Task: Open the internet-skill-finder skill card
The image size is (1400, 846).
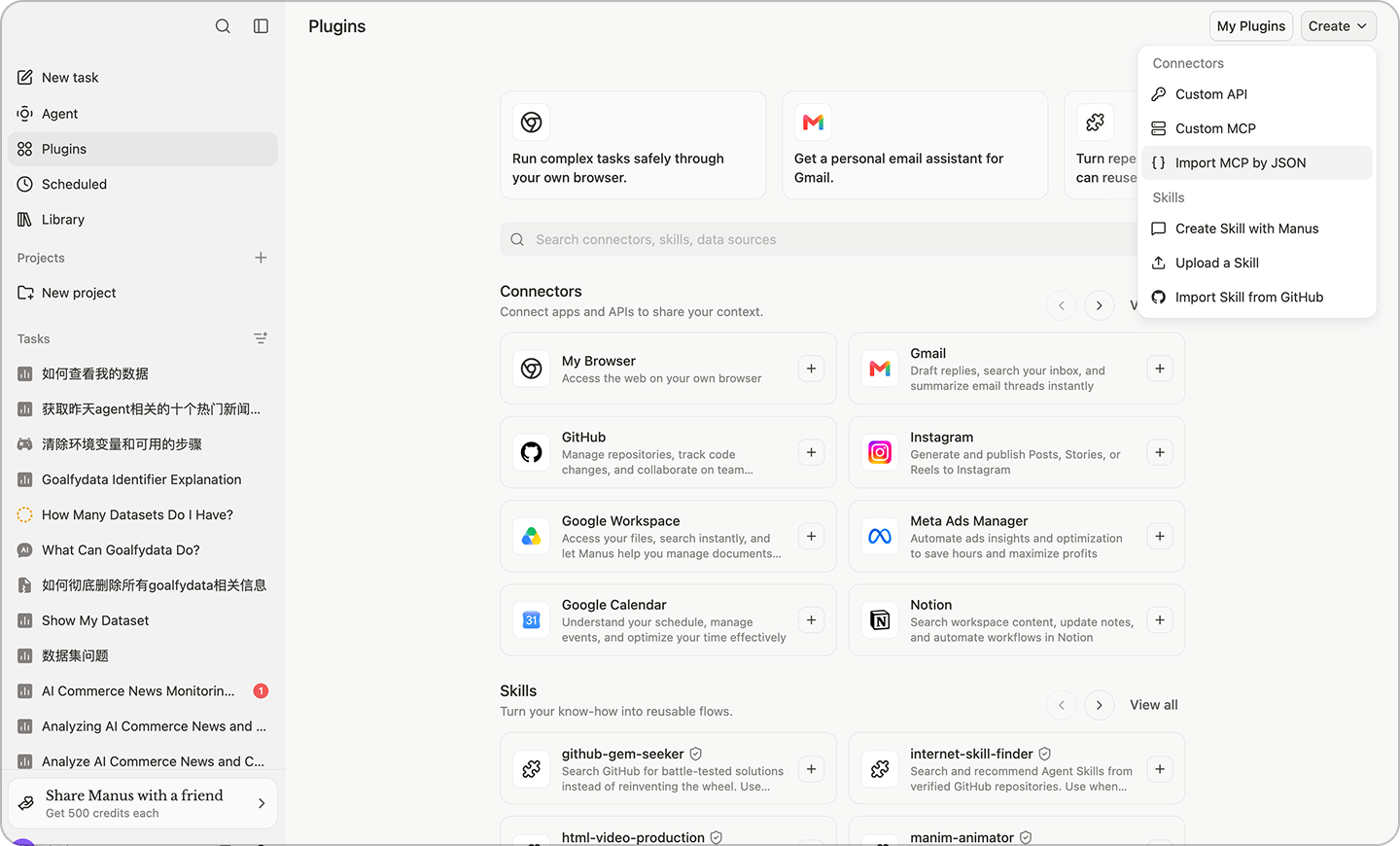Action: pyautogui.click(x=1017, y=768)
